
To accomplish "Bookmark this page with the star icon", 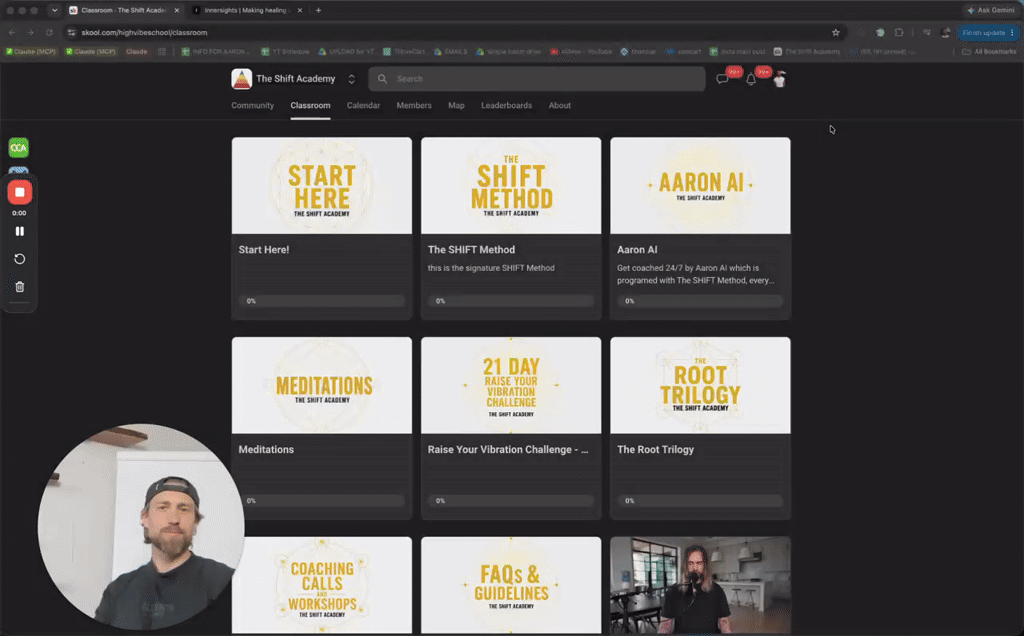I will click(x=835, y=32).
